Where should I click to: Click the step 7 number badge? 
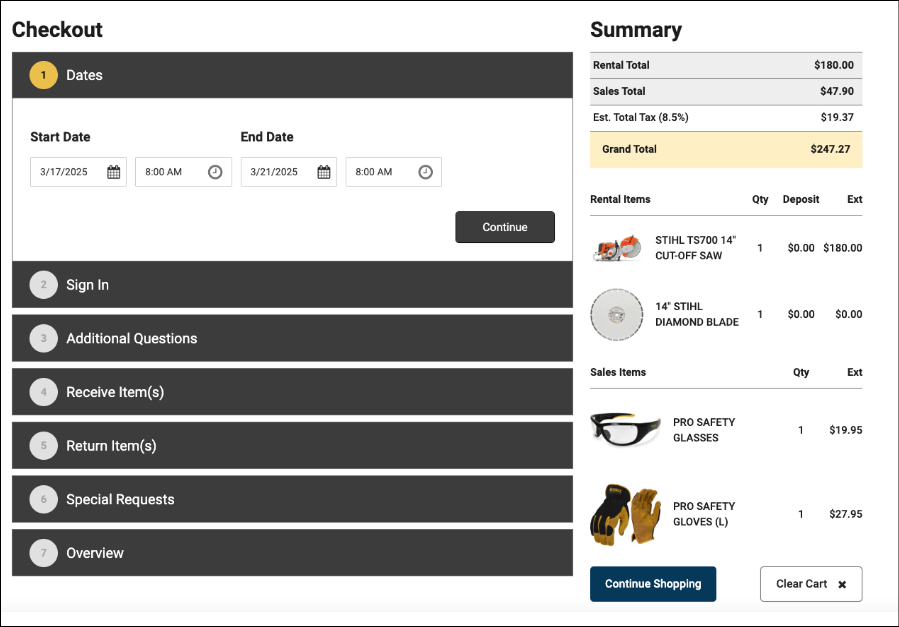click(44, 553)
